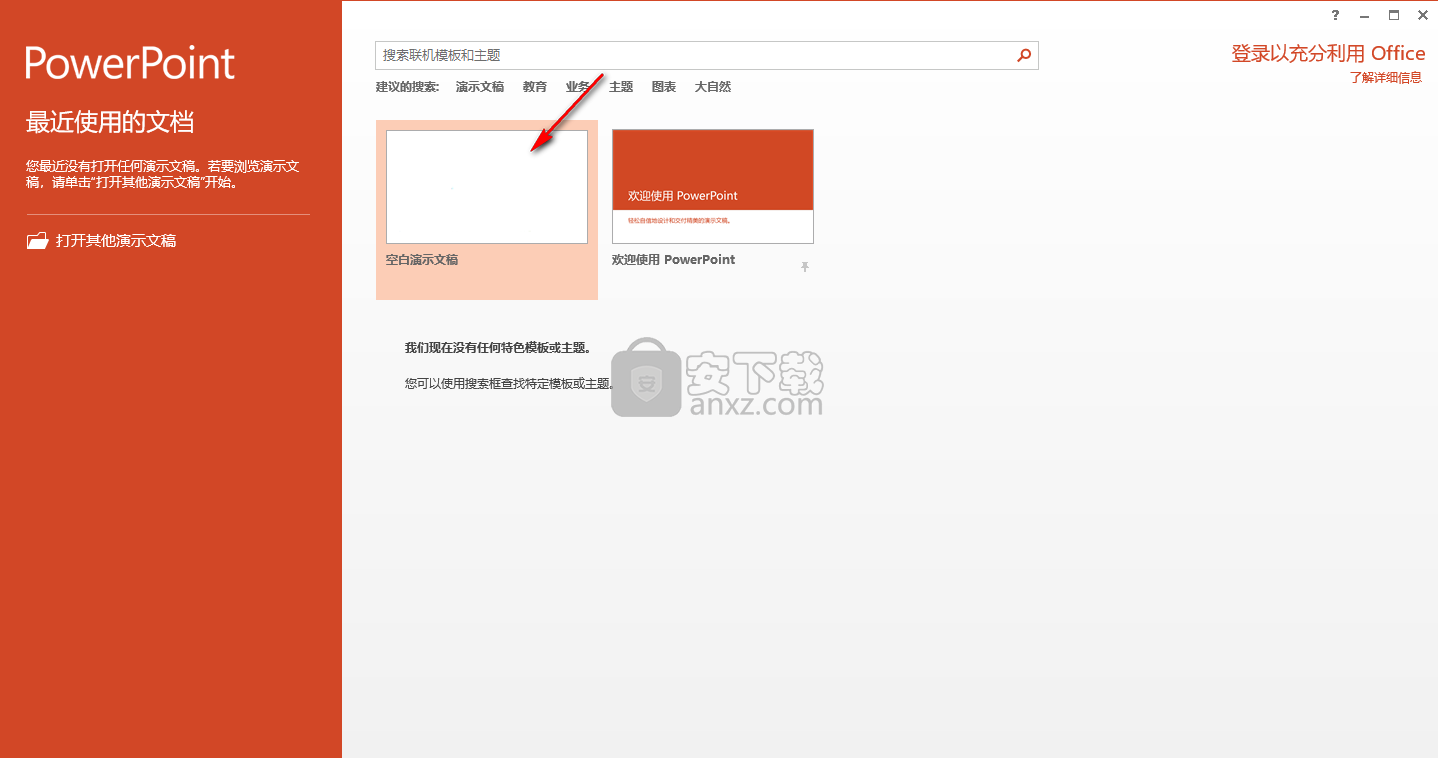Search suggested term 大自然
The width and height of the screenshot is (1438, 758).
coord(713,87)
